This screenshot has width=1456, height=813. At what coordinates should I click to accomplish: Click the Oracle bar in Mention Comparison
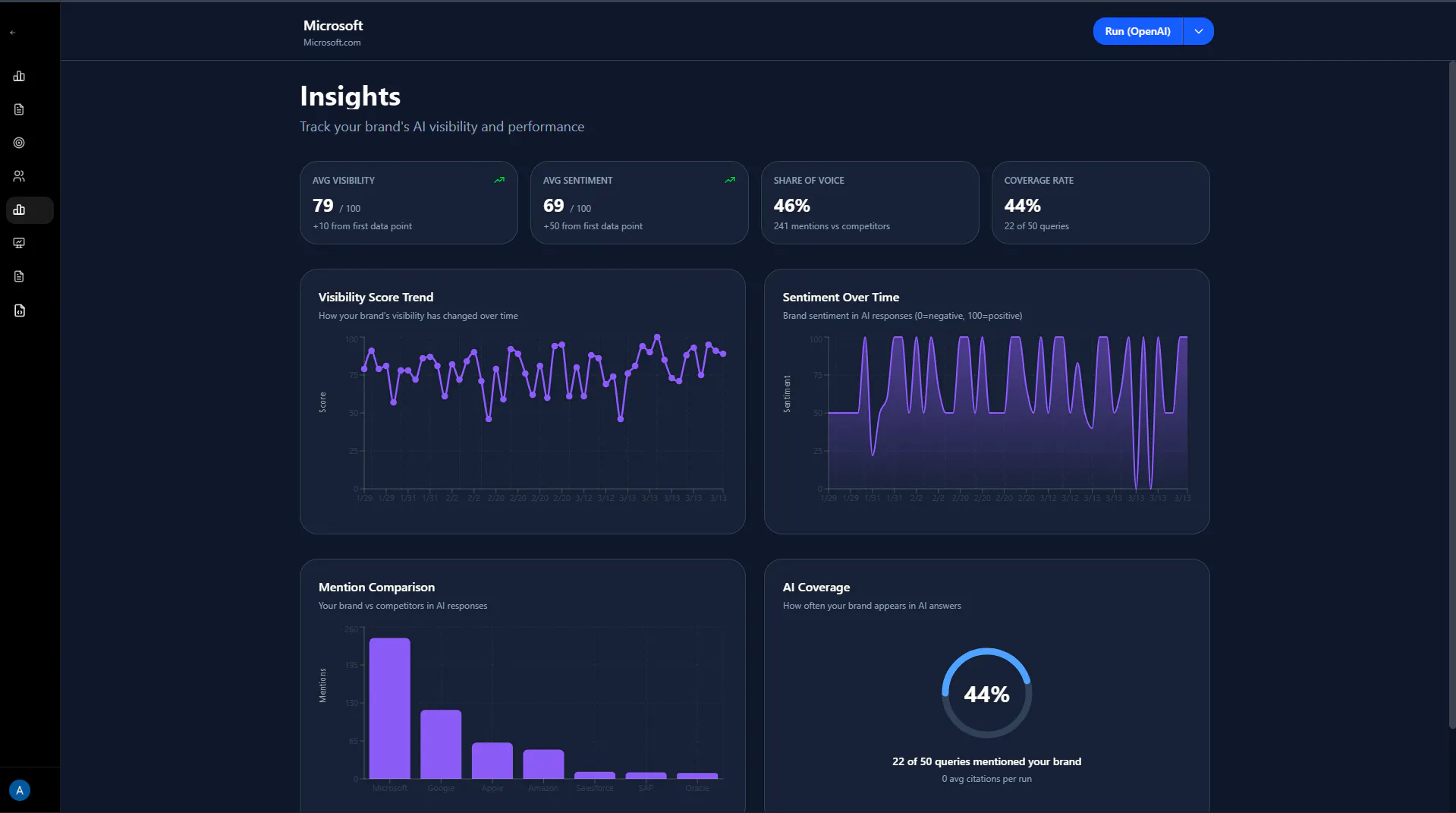(697, 776)
